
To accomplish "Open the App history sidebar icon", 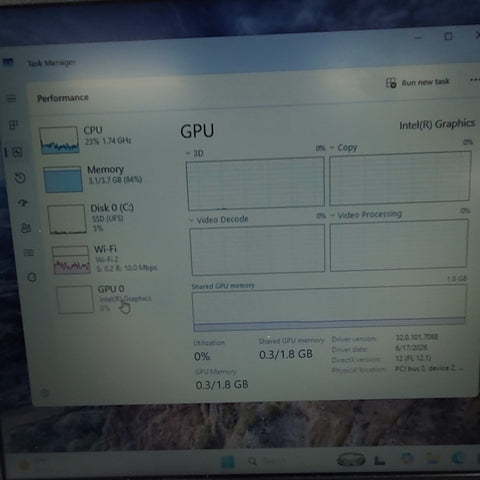I will coord(20,177).
